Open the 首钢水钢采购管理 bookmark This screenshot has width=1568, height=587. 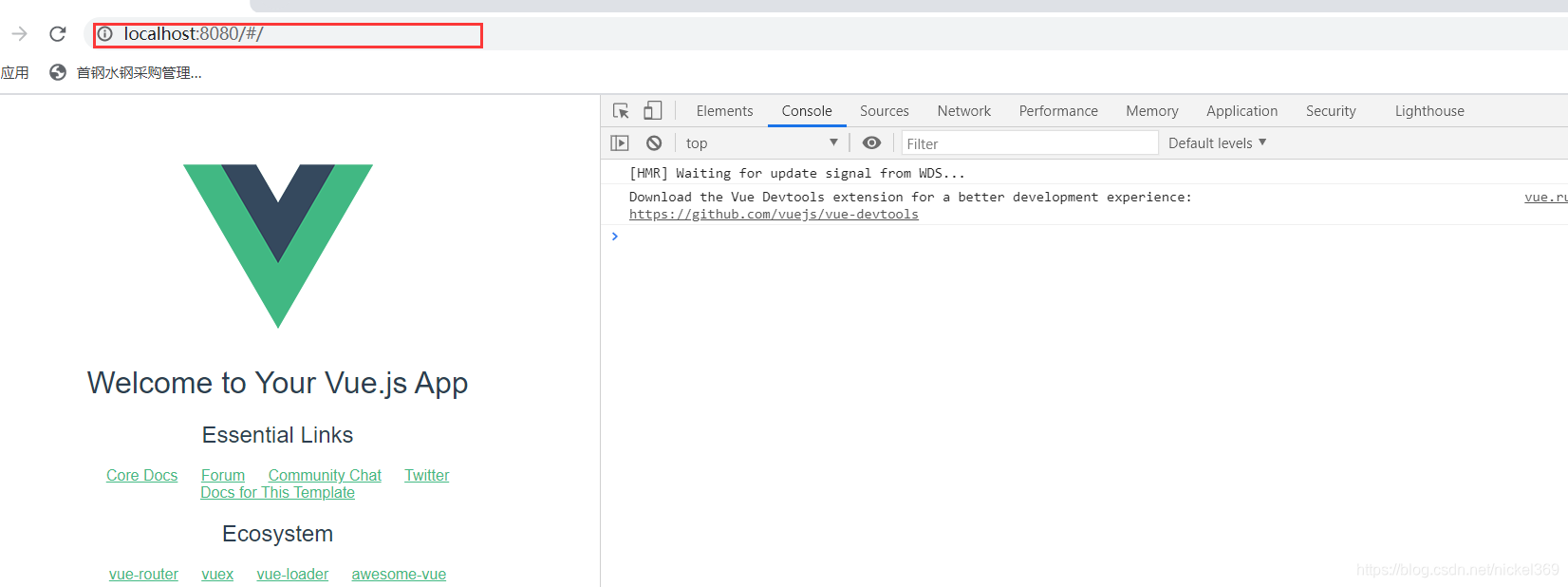pyautogui.click(x=125, y=73)
